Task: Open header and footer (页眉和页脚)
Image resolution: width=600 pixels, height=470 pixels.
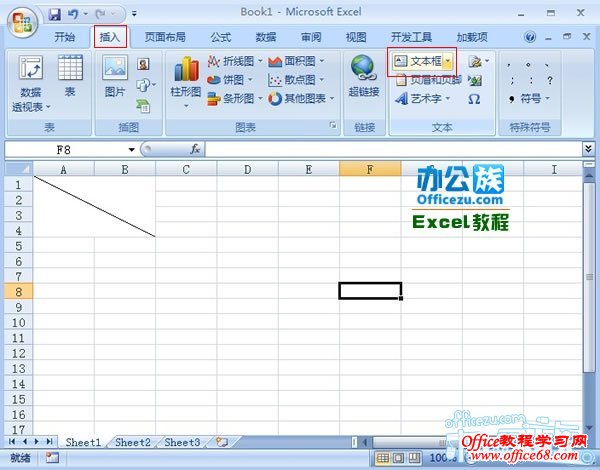Action: [428, 80]
